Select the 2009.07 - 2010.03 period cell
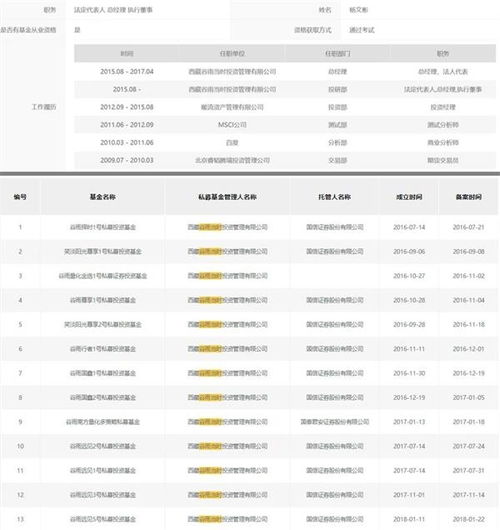 tap(127, 160)
